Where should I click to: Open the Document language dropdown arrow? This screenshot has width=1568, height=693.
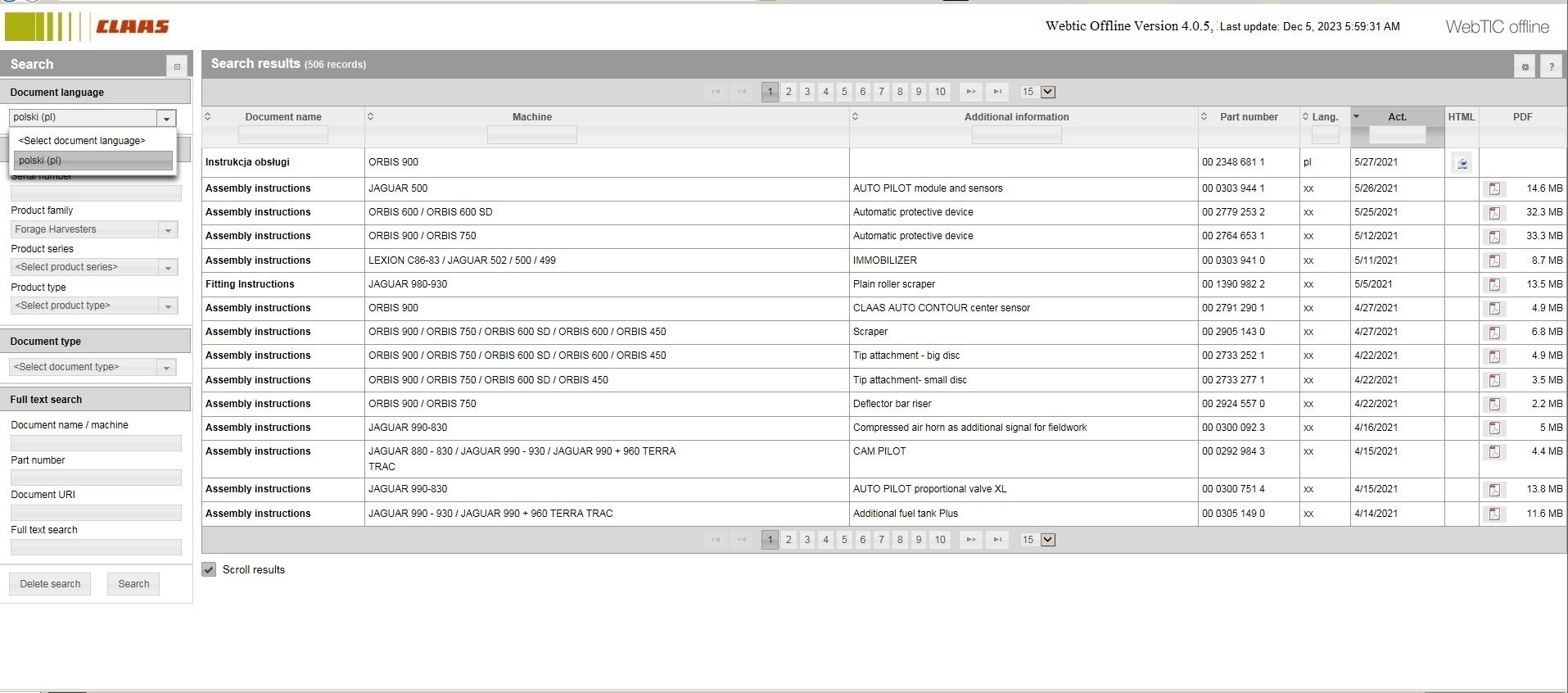(x=166, y=118)
